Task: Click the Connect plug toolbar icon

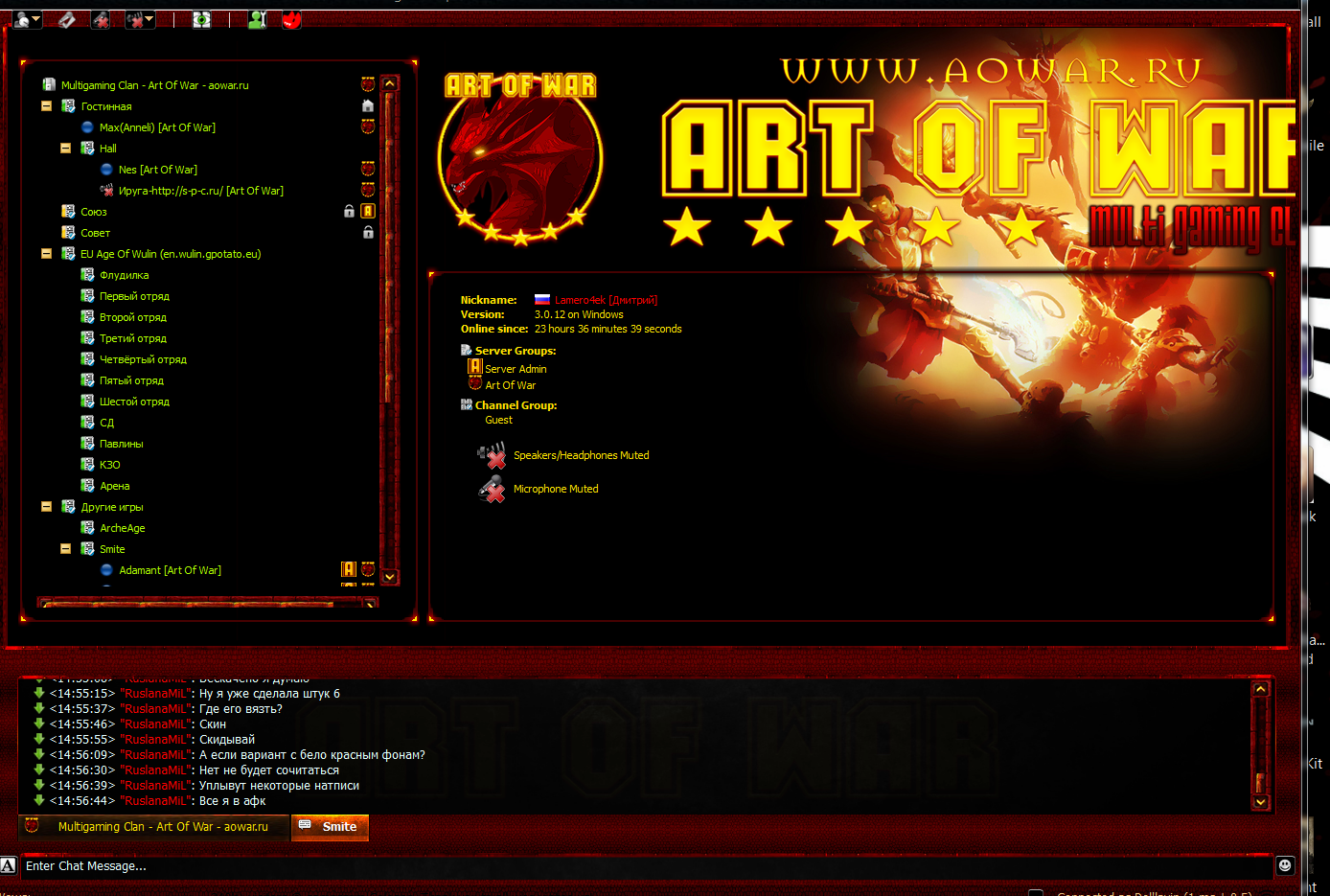Action: pos(66,19)
